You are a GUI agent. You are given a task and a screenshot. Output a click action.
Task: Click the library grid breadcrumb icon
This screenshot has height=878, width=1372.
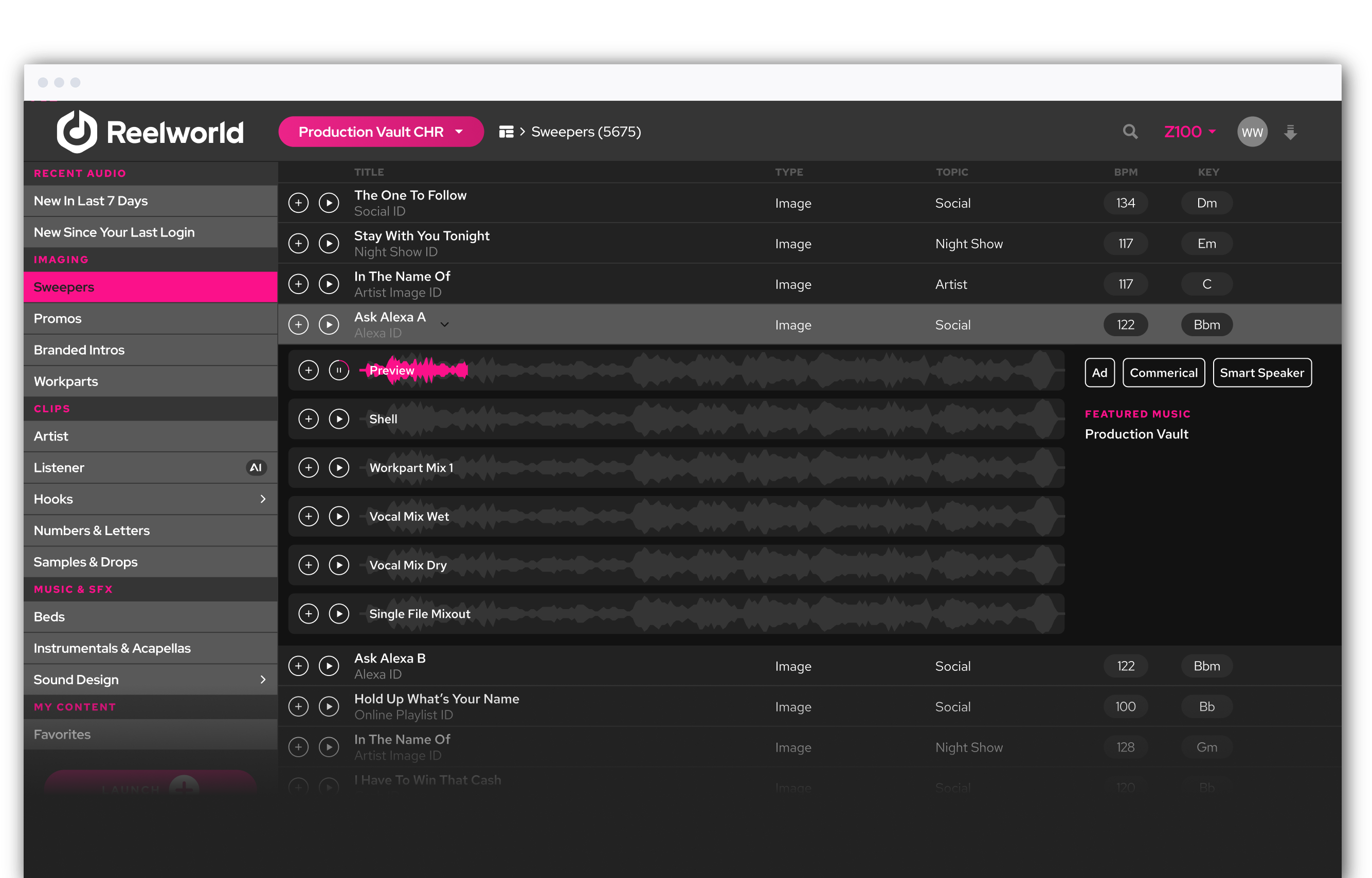click(506, 132)
